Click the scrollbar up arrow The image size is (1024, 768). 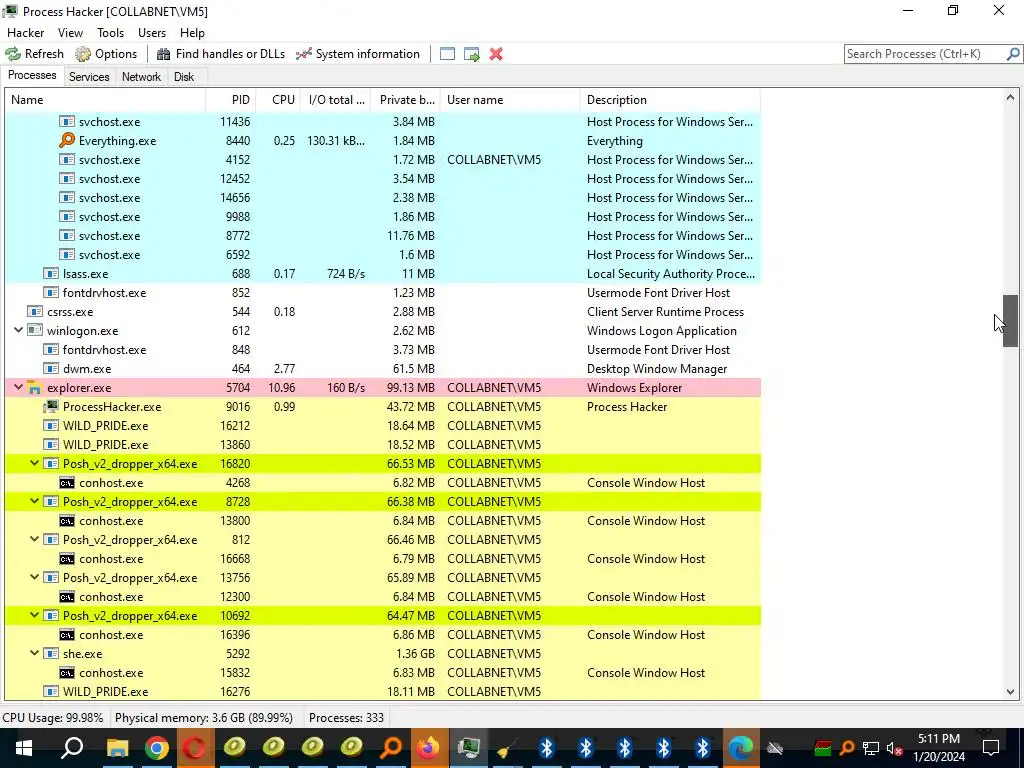click(x=1010, y=97)
